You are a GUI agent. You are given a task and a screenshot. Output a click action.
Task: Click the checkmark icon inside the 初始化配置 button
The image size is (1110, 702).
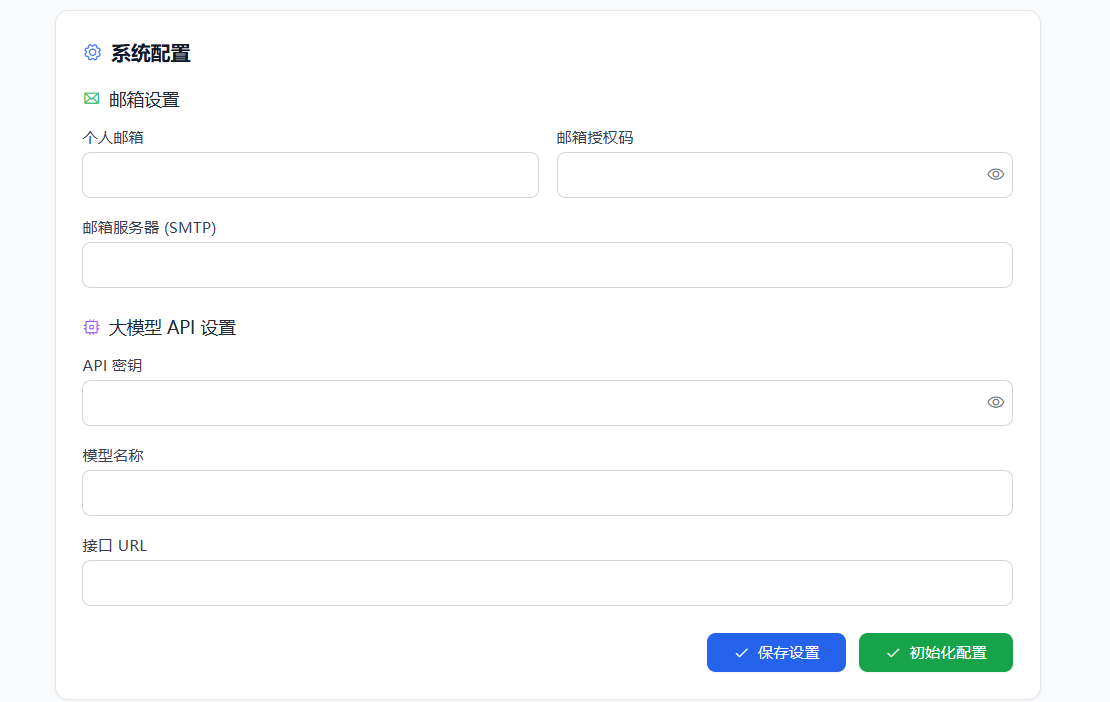(x=892, y=652)
